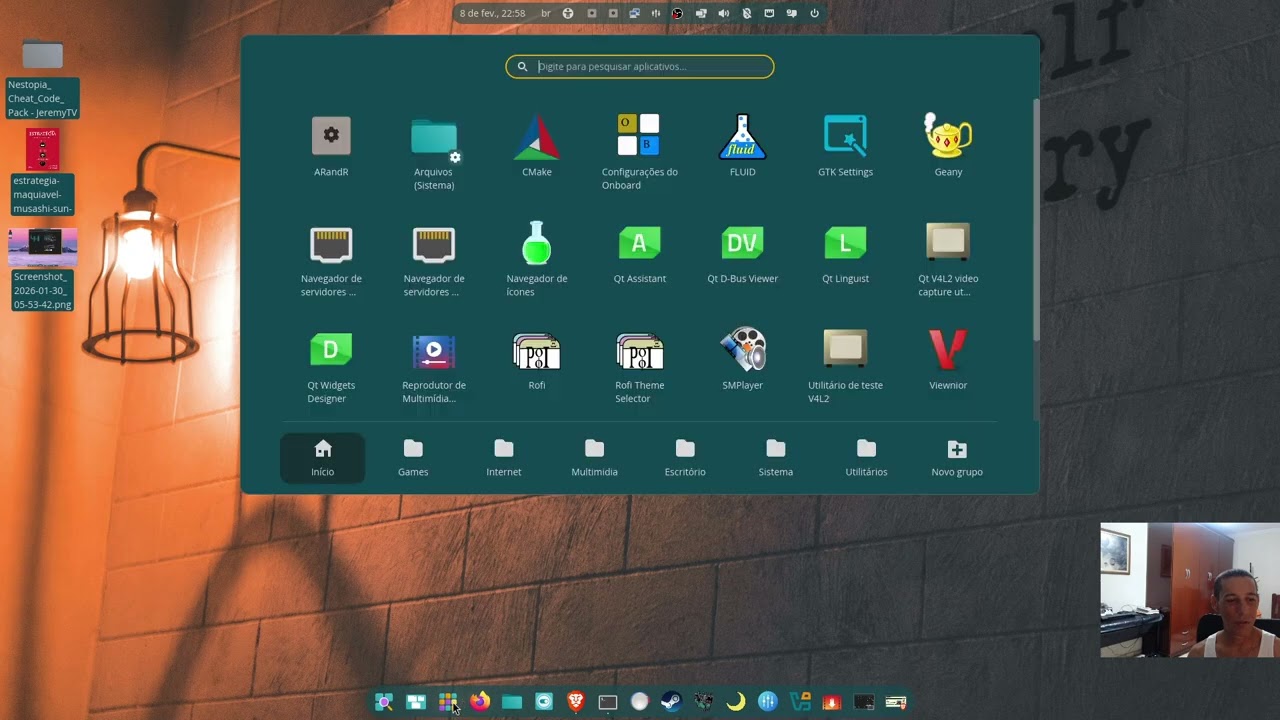Image resolution: width=1280 pixels, height=720 pixels.
Task: Click the volume speaker icon in top panel
Action: coord(723,14)
